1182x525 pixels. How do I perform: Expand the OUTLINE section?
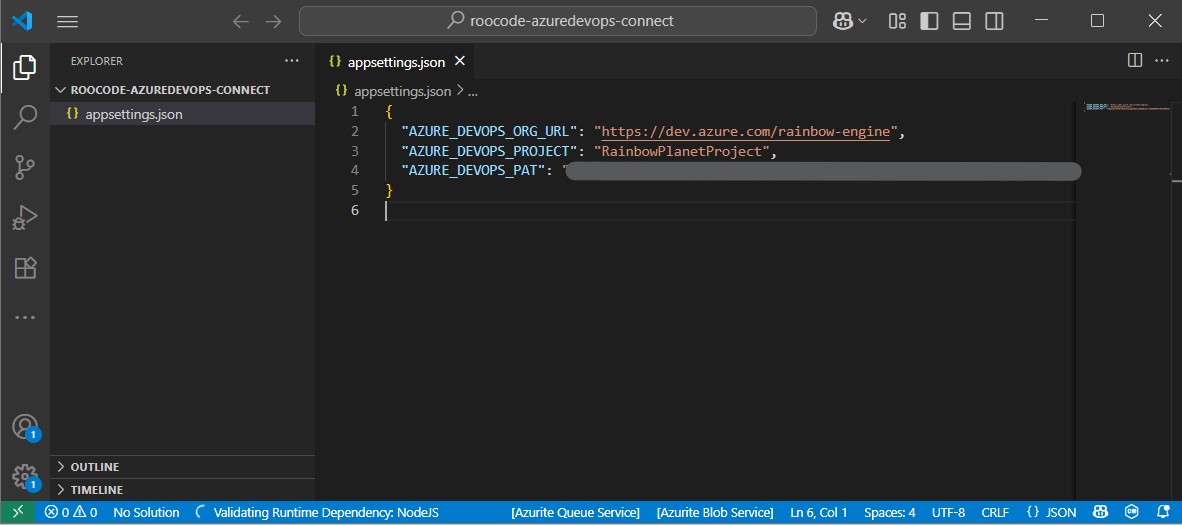182,466
